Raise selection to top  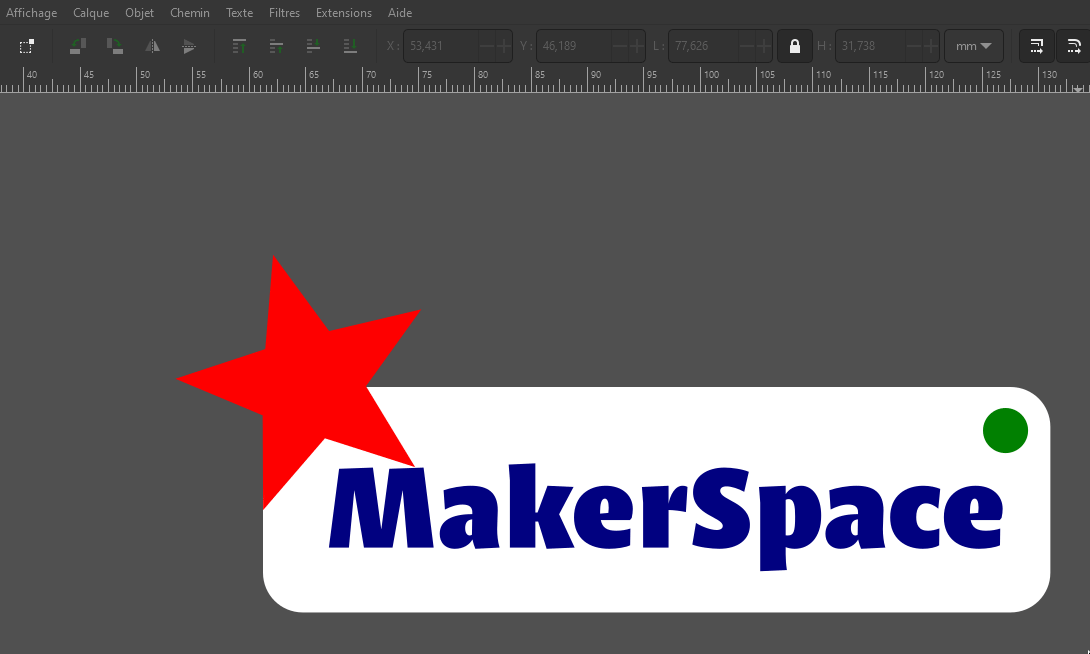239,46
